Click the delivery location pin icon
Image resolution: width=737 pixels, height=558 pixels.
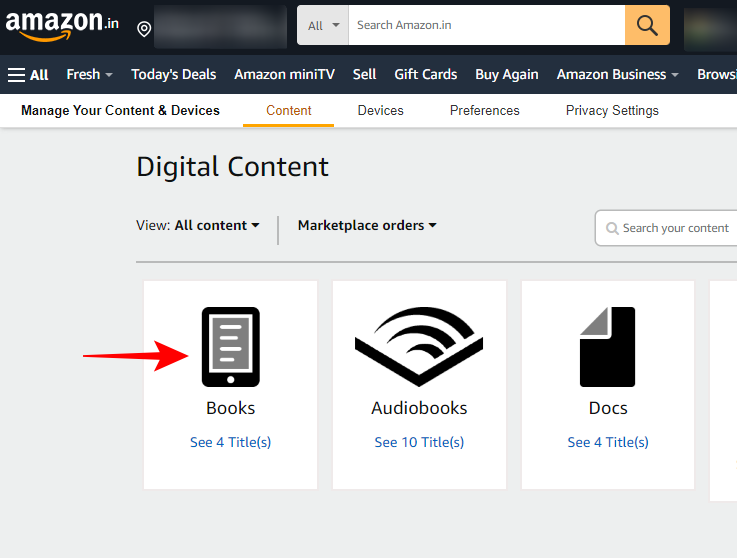(x=144, y=28)
